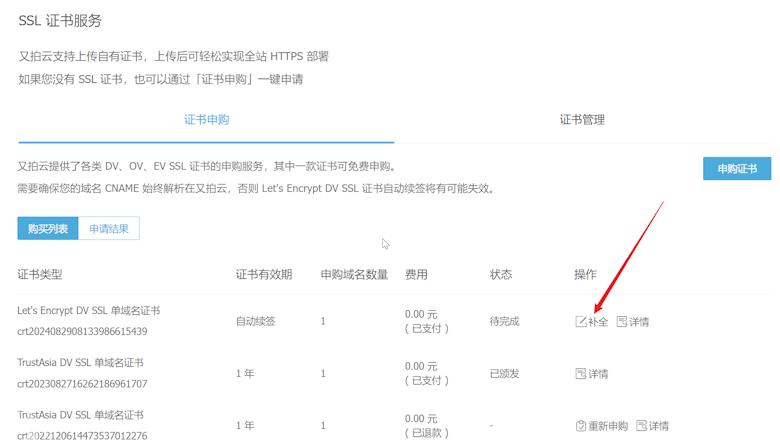The width and height of the screenshot is (780, 448).
Task: Click the 待完成 status text
Action: pos(504,321)
